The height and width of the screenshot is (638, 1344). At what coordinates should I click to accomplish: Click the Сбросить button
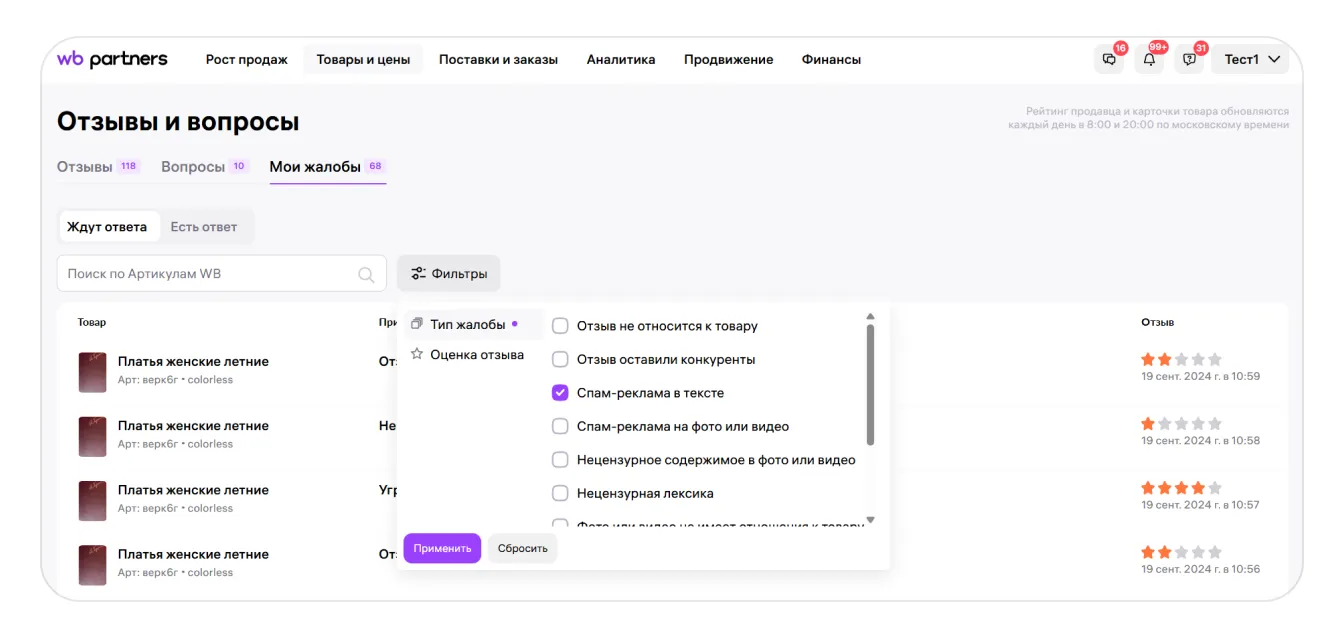coord(522,548)
